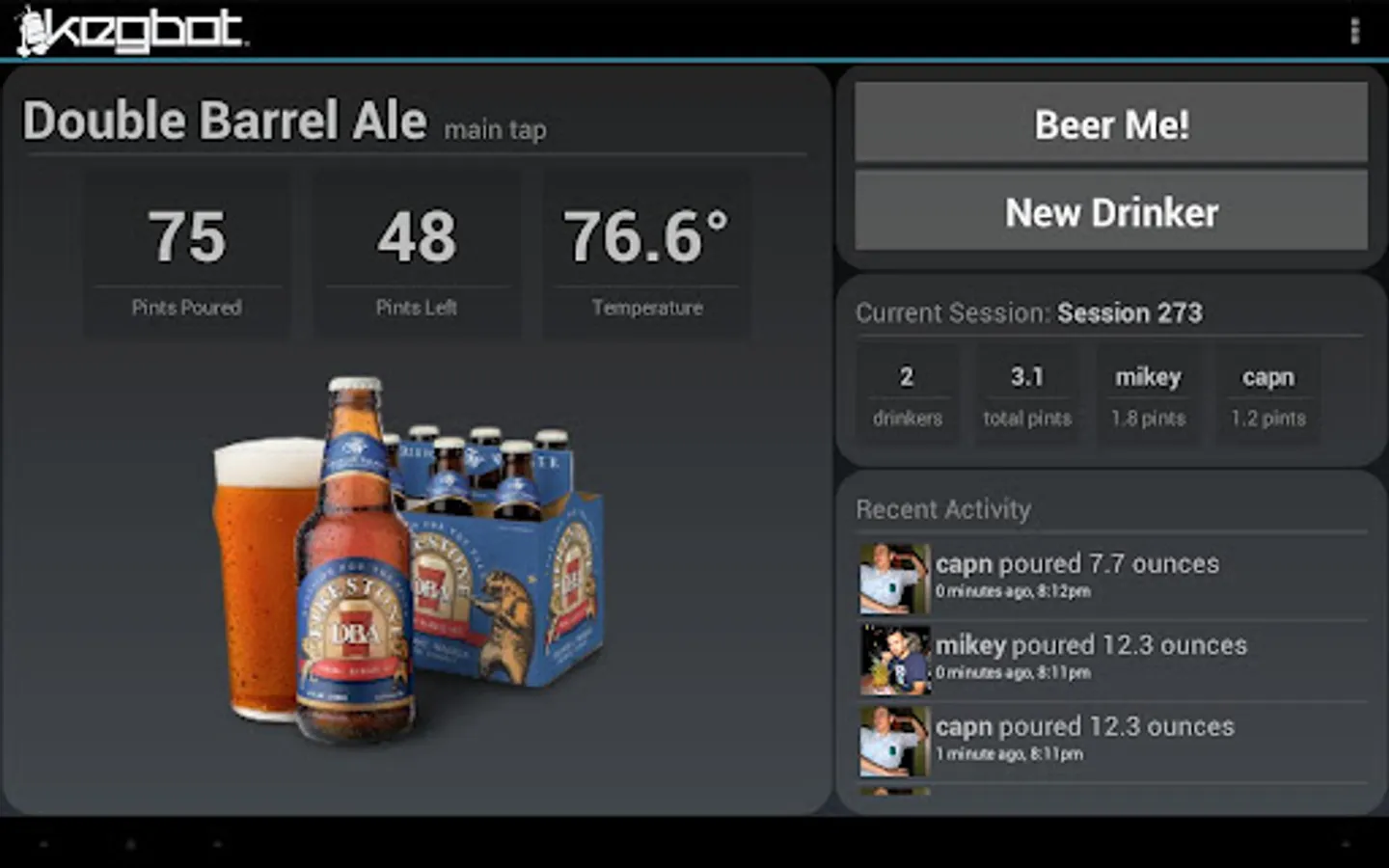Image resolution: width=1389 pixels, height=868 pixels.
Task: Select the 2 drinkers session tile
Action: [907, 395]
